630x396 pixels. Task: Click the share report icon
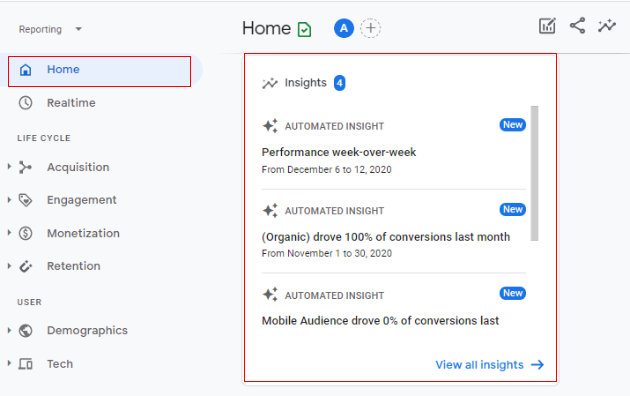577,26
